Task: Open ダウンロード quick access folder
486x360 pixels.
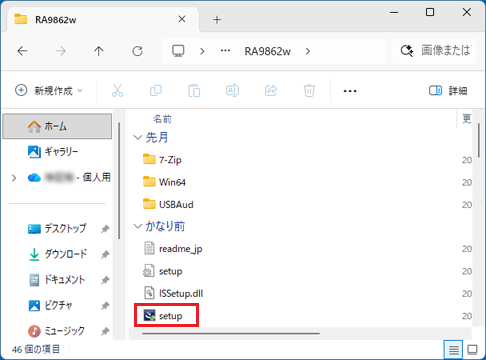Action: coord(57,254)
